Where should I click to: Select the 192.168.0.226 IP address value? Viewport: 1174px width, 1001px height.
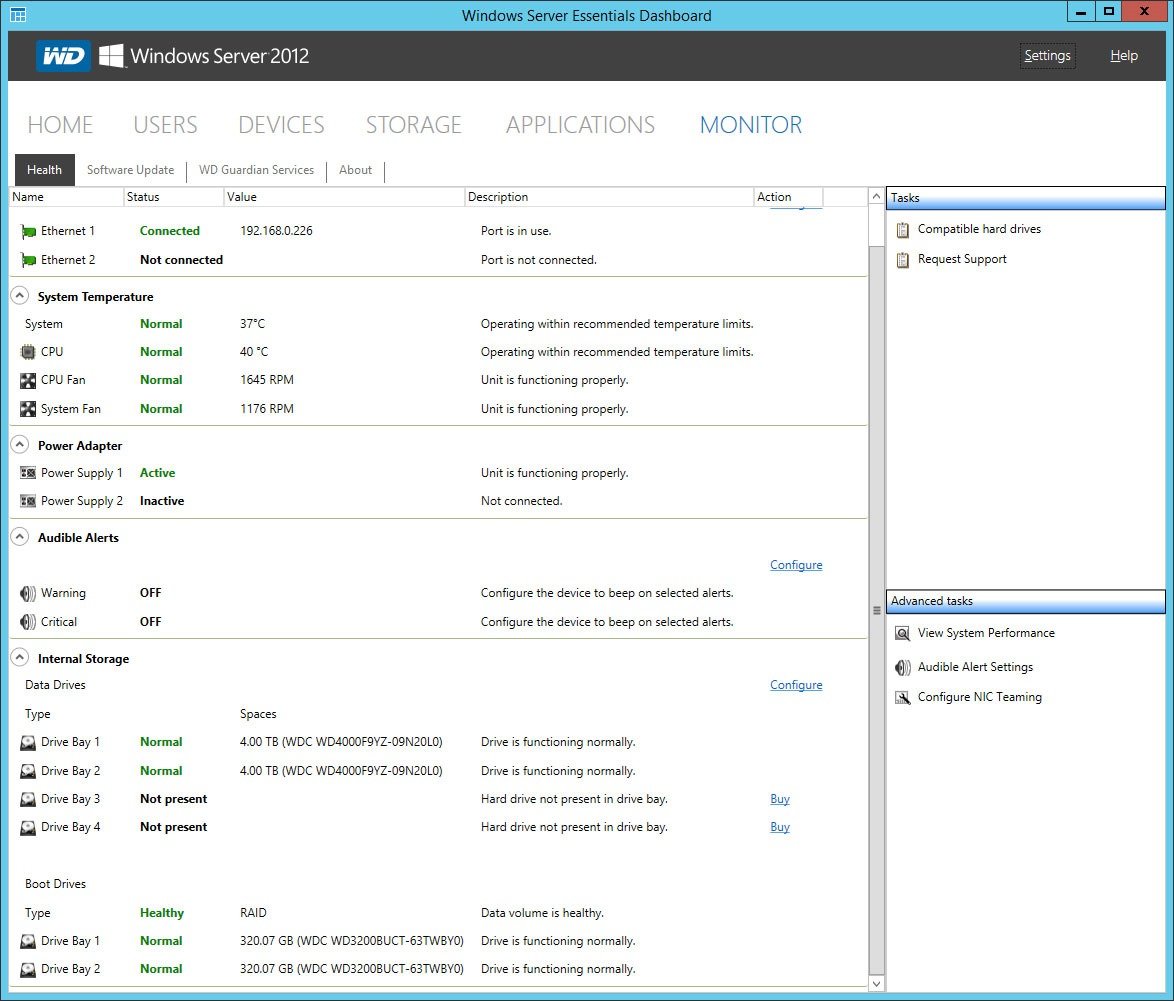[276, 231]
